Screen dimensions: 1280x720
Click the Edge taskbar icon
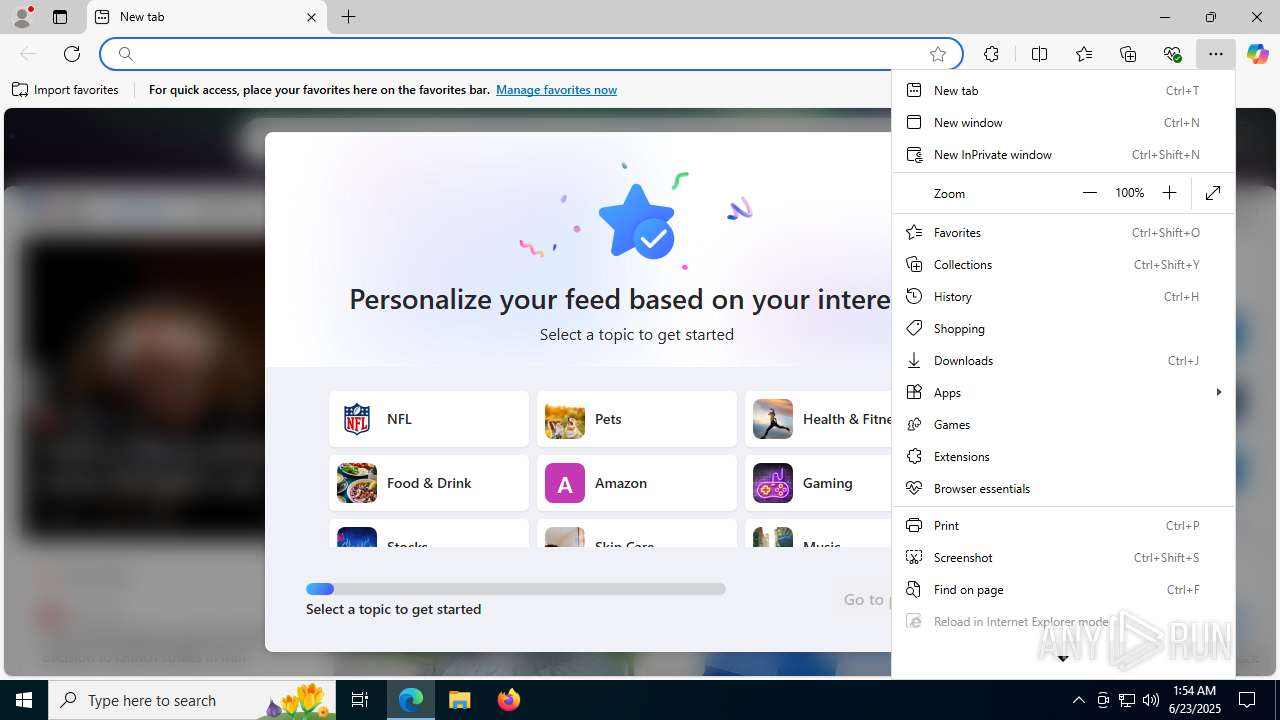(411, 700)
